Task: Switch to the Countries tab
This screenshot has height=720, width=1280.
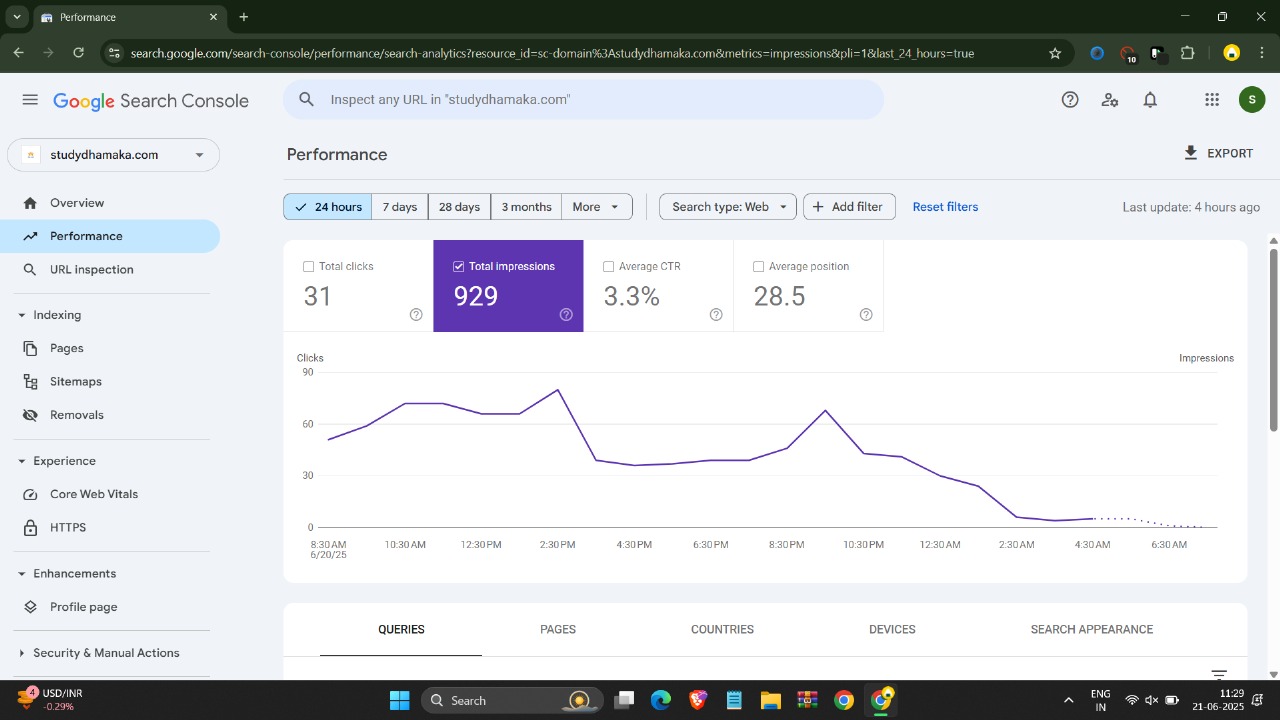Action: pos(722,630)
